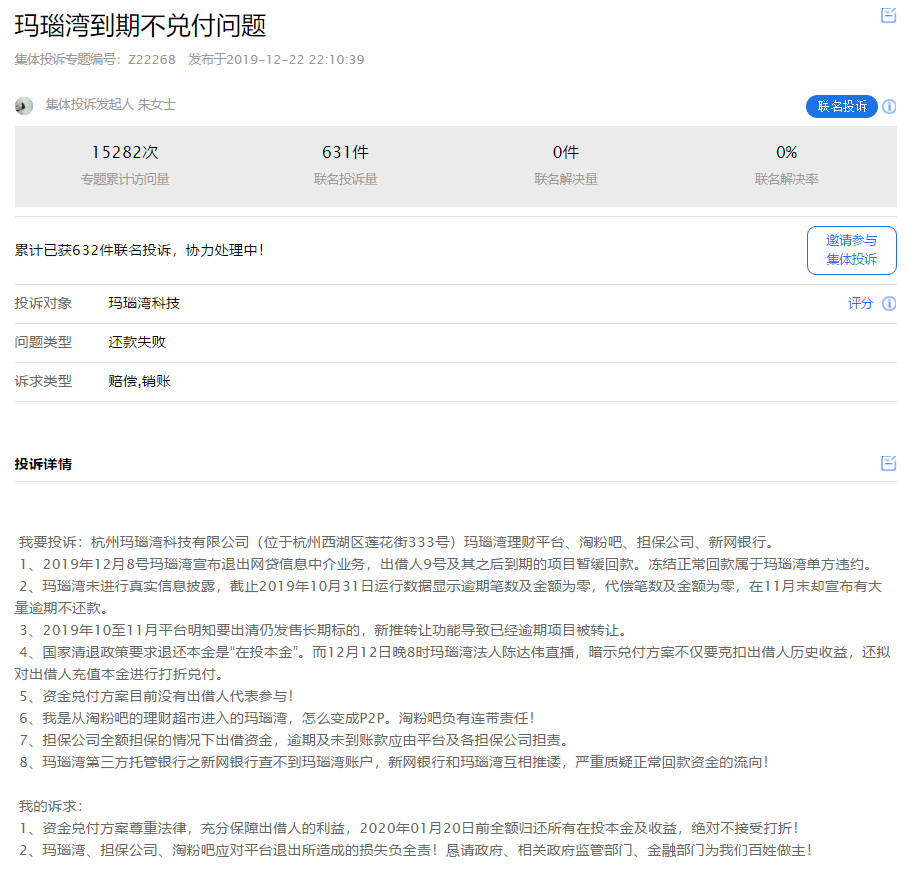Click the 0% resolution rate value
Screen dimensions: 909x879
(787, 152)
